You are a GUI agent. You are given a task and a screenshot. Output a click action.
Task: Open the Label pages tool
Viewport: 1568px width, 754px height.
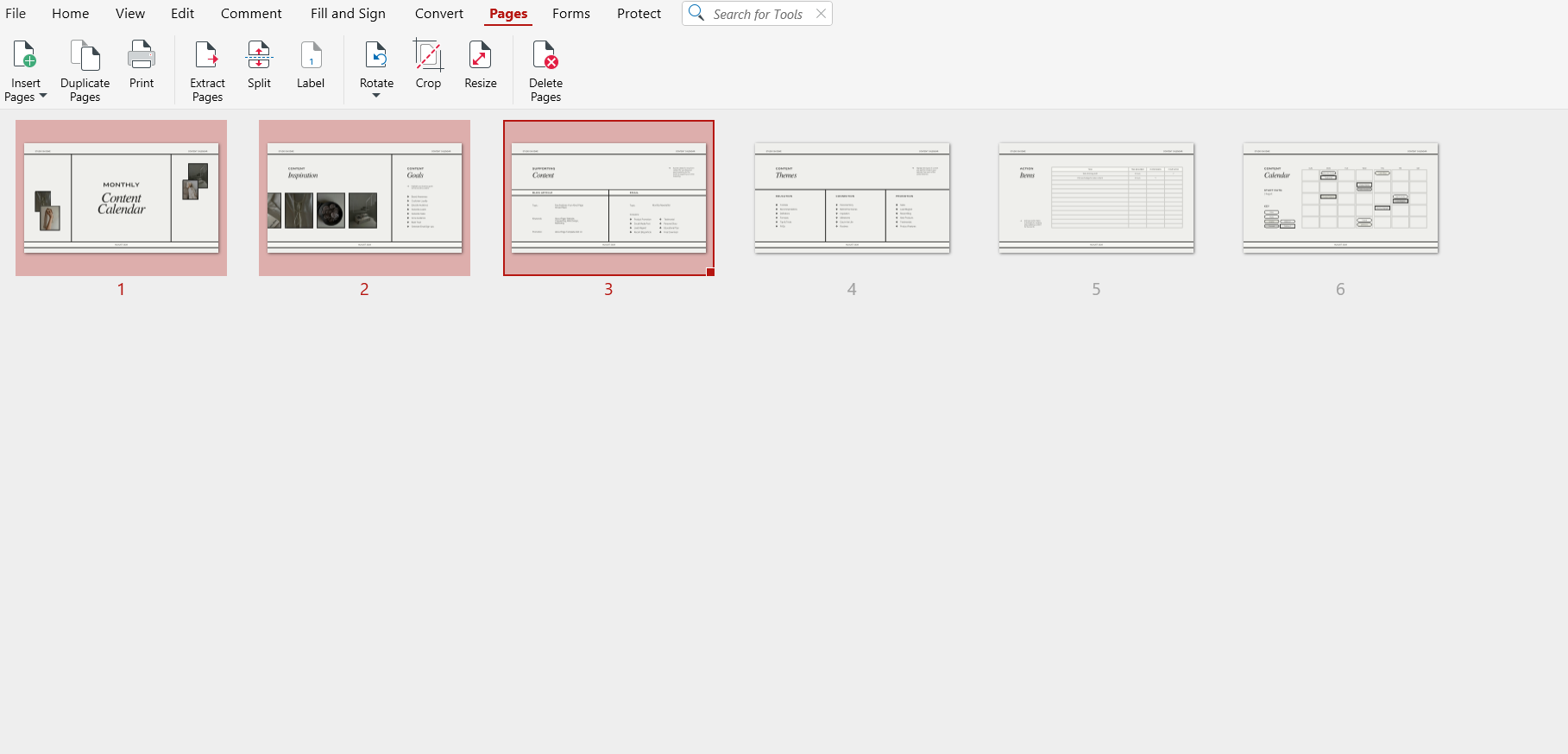pyautogui.click(x=311, y=55)
